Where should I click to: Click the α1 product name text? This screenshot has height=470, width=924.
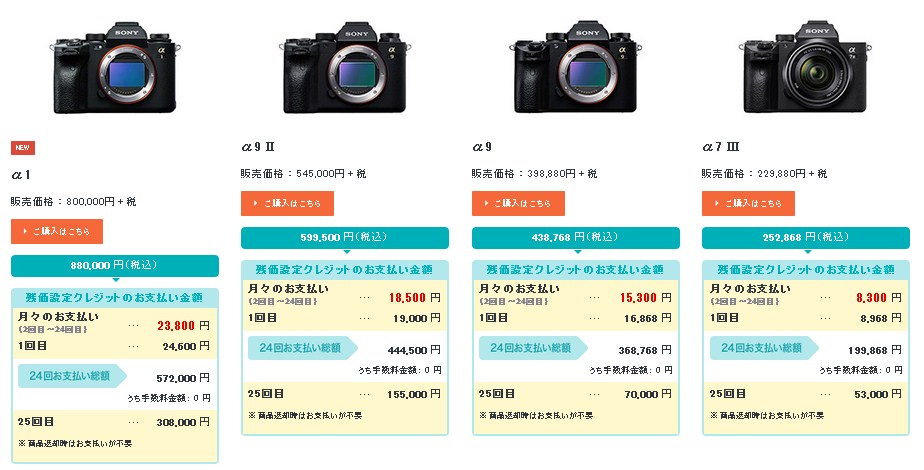[21, 175]
